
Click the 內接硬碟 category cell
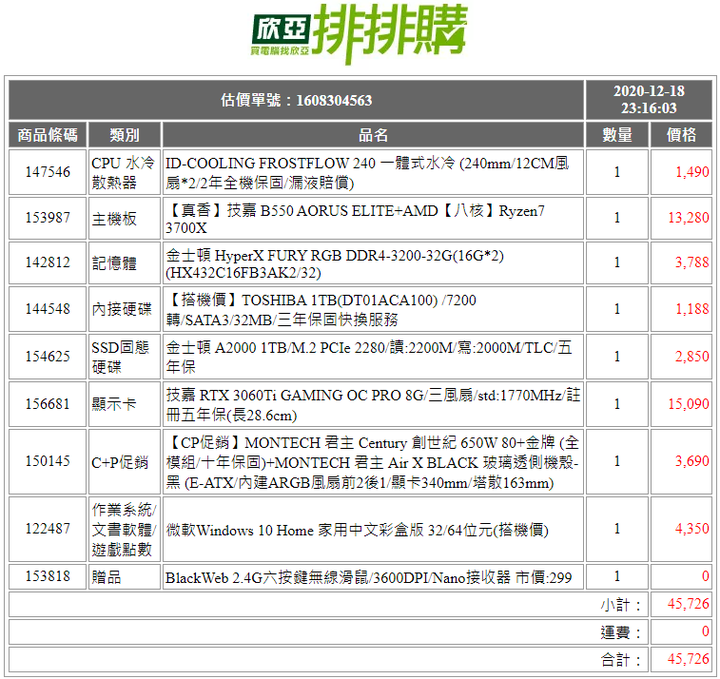[124, 309]
